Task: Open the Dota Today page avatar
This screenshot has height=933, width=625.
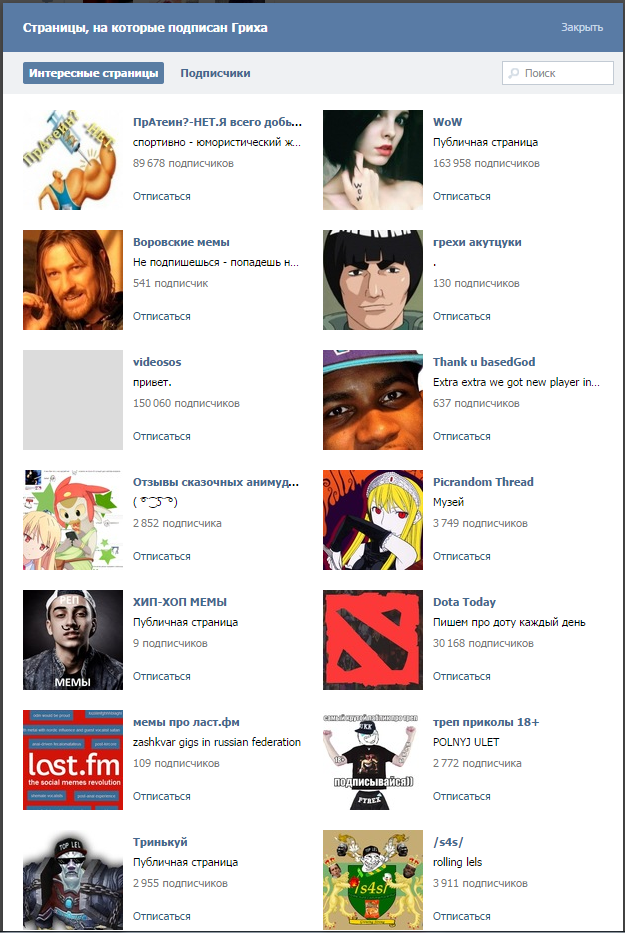Action: (373, 640)
